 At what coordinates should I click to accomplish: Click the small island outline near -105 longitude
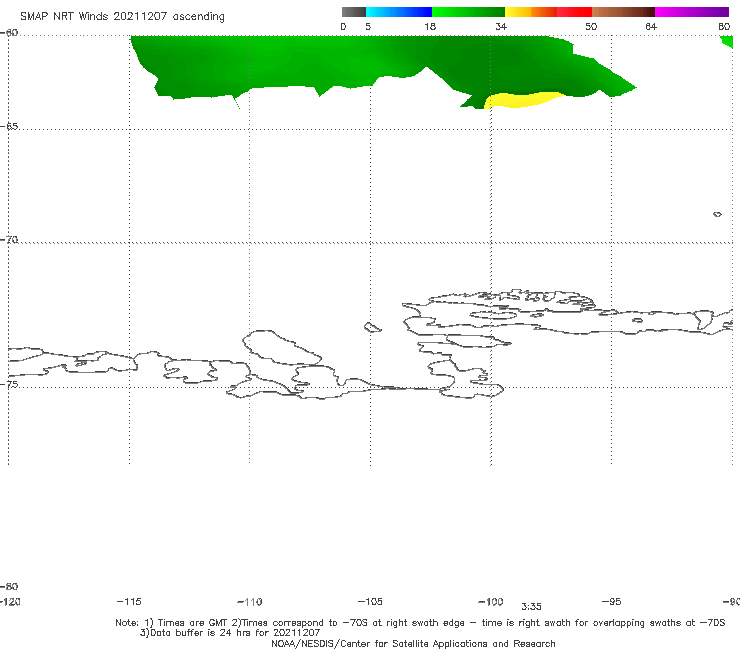pyautogui.click(x=372, y=327)
